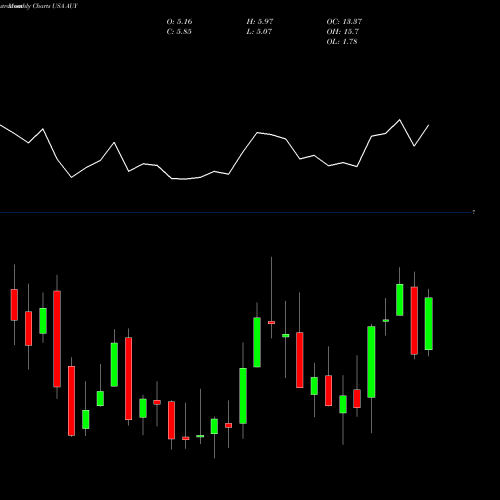Click the '7' price axis label

[x=474, y=212]
